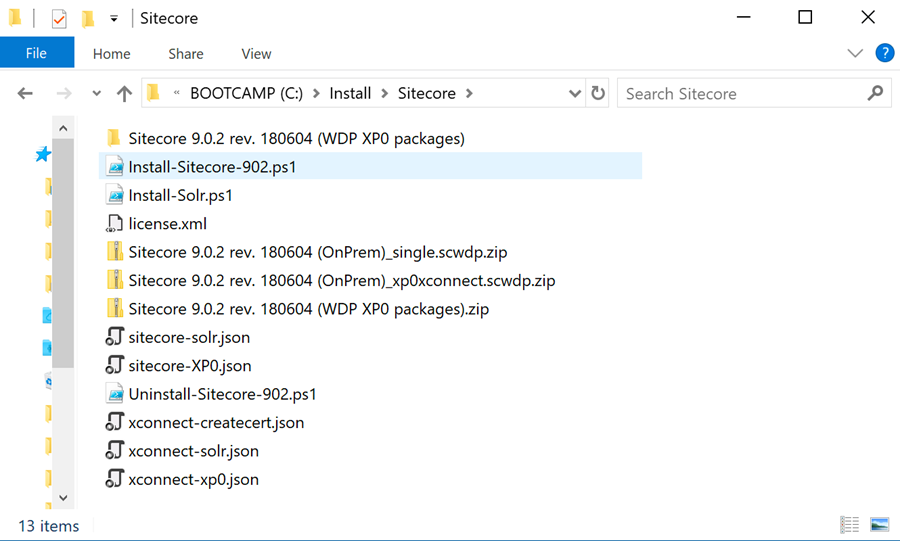900x541 pixels.
Task: Select the xconnect-xp0.json file name
Action: point(193,480)
